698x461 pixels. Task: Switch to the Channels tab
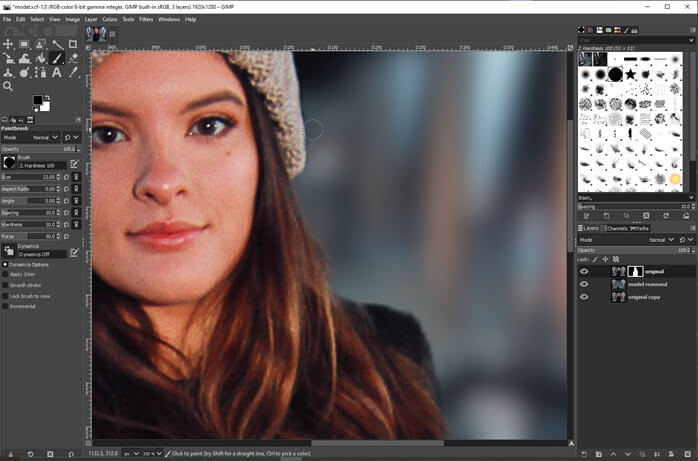point(614,228)
